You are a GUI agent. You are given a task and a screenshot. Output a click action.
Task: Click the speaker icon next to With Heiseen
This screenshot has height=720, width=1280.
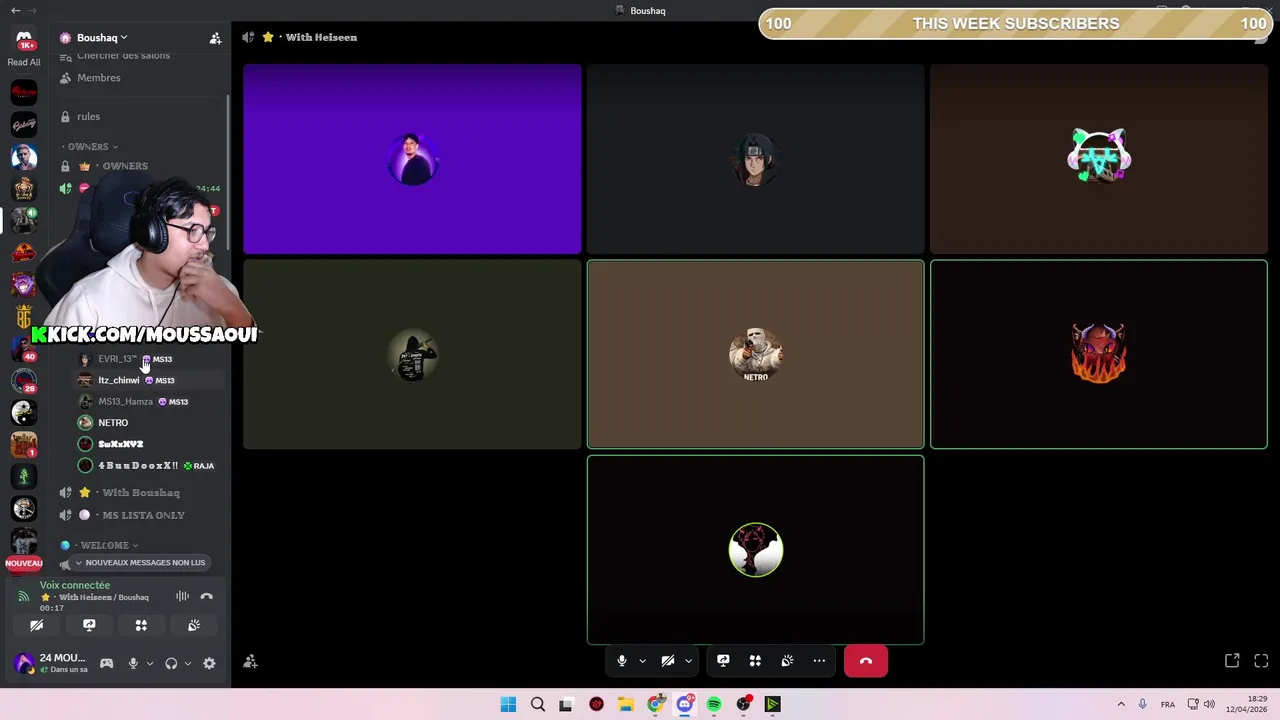point(248,37)
